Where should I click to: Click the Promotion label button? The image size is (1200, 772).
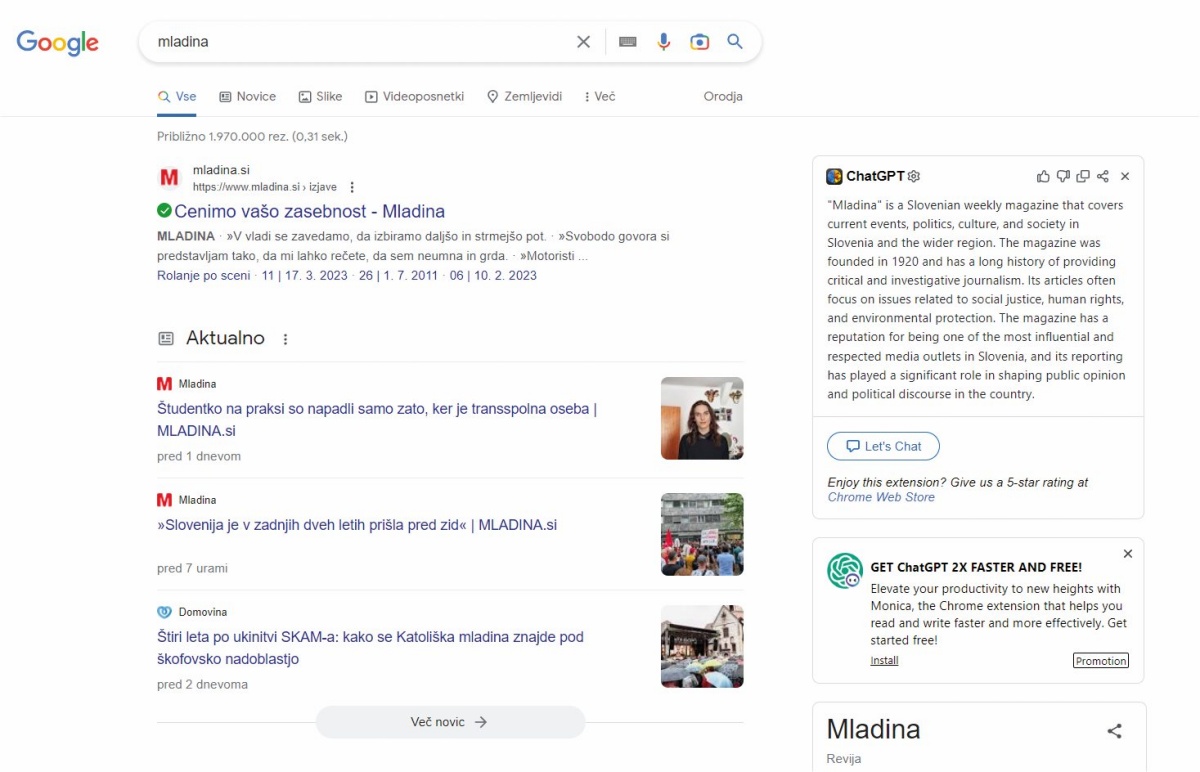pos(1101,661)
